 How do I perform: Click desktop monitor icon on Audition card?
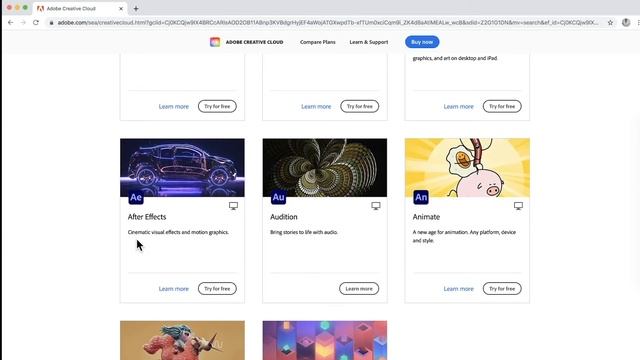click(376, 206)
